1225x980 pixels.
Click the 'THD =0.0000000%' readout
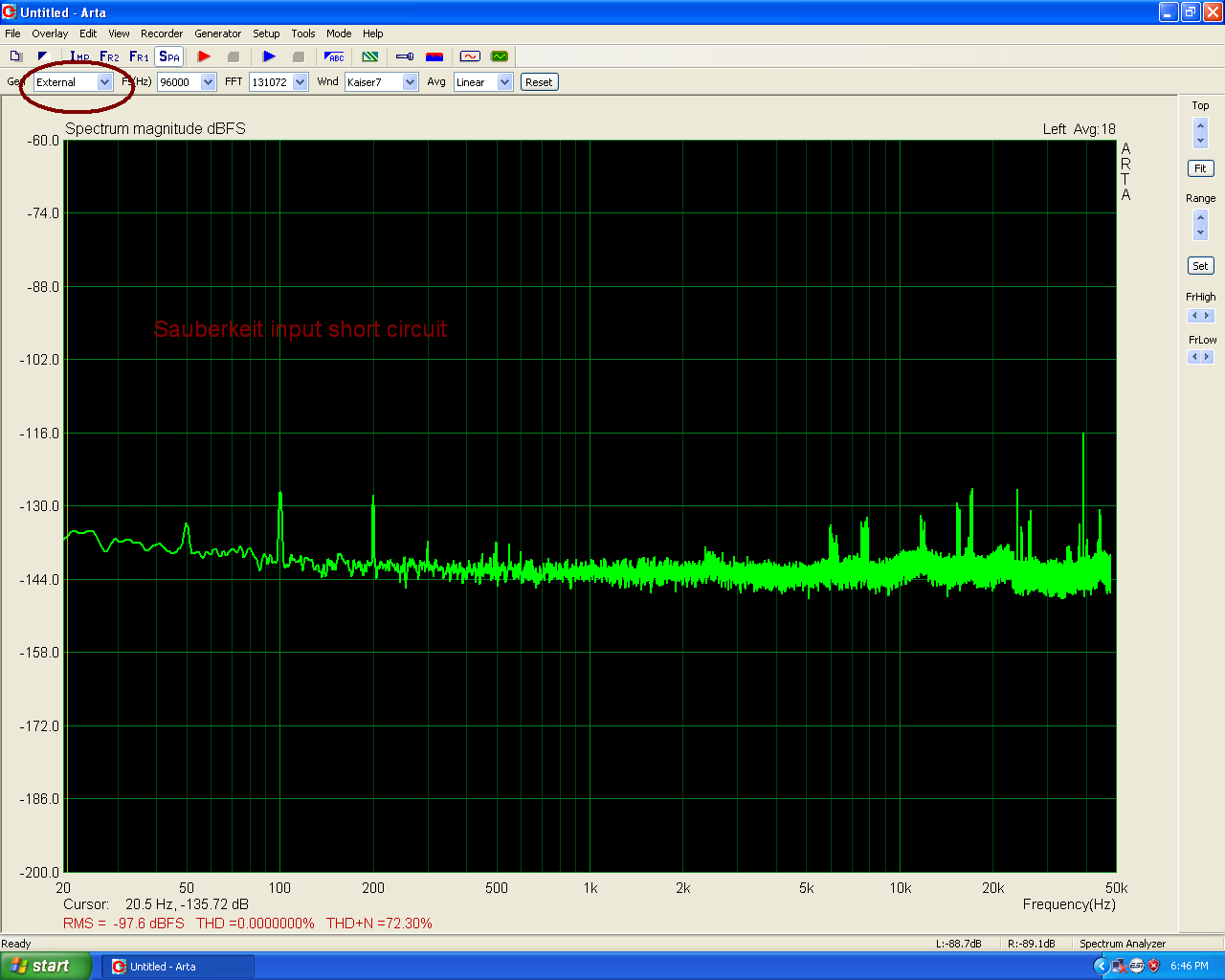click(x=256, y=924)
